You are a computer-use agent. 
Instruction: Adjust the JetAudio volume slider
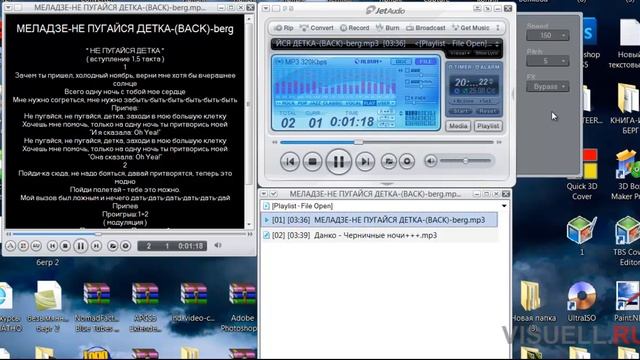[465, 161]
